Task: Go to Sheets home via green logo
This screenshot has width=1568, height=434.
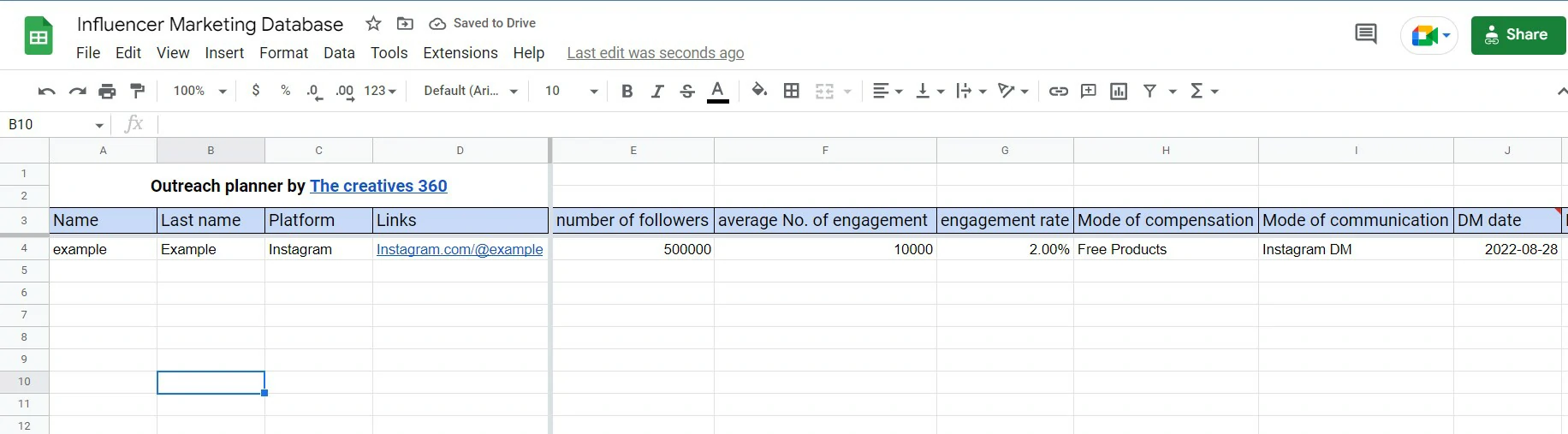Action: [x=39, y=37]
